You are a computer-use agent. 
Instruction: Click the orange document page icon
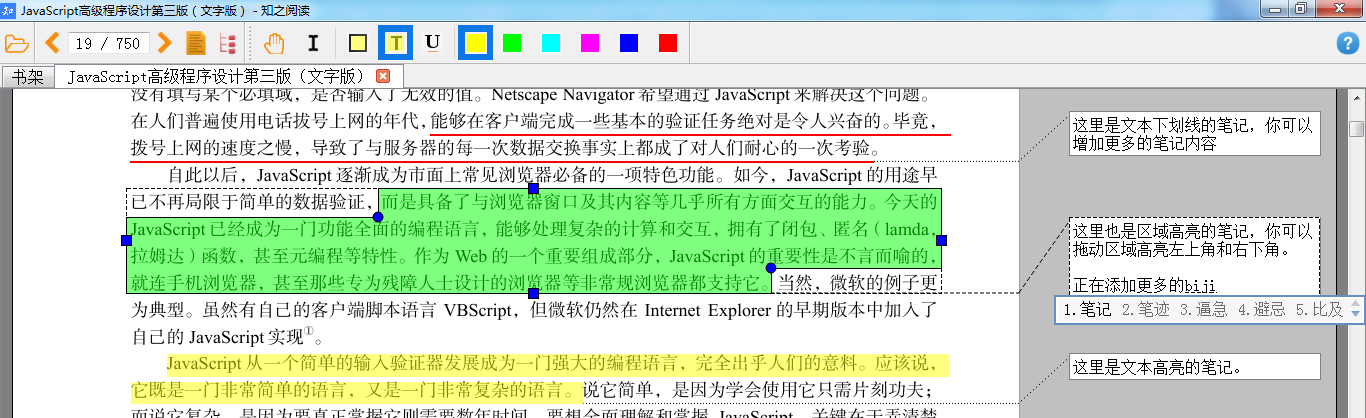pyautogui.click(x=196, y=43)
